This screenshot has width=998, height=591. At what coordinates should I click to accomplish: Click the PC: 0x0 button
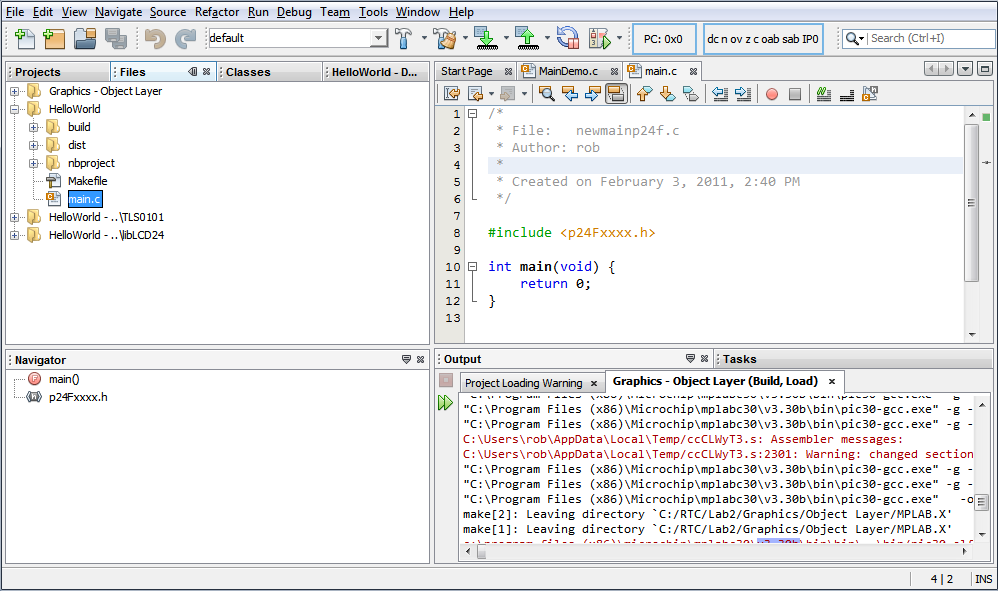(x=664, y=39)
